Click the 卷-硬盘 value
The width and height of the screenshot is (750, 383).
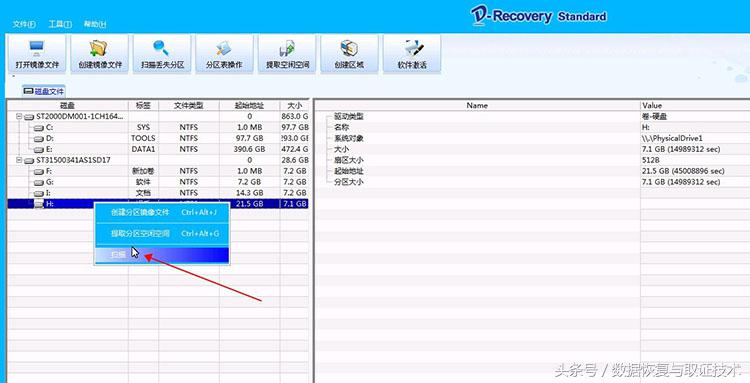655,117
